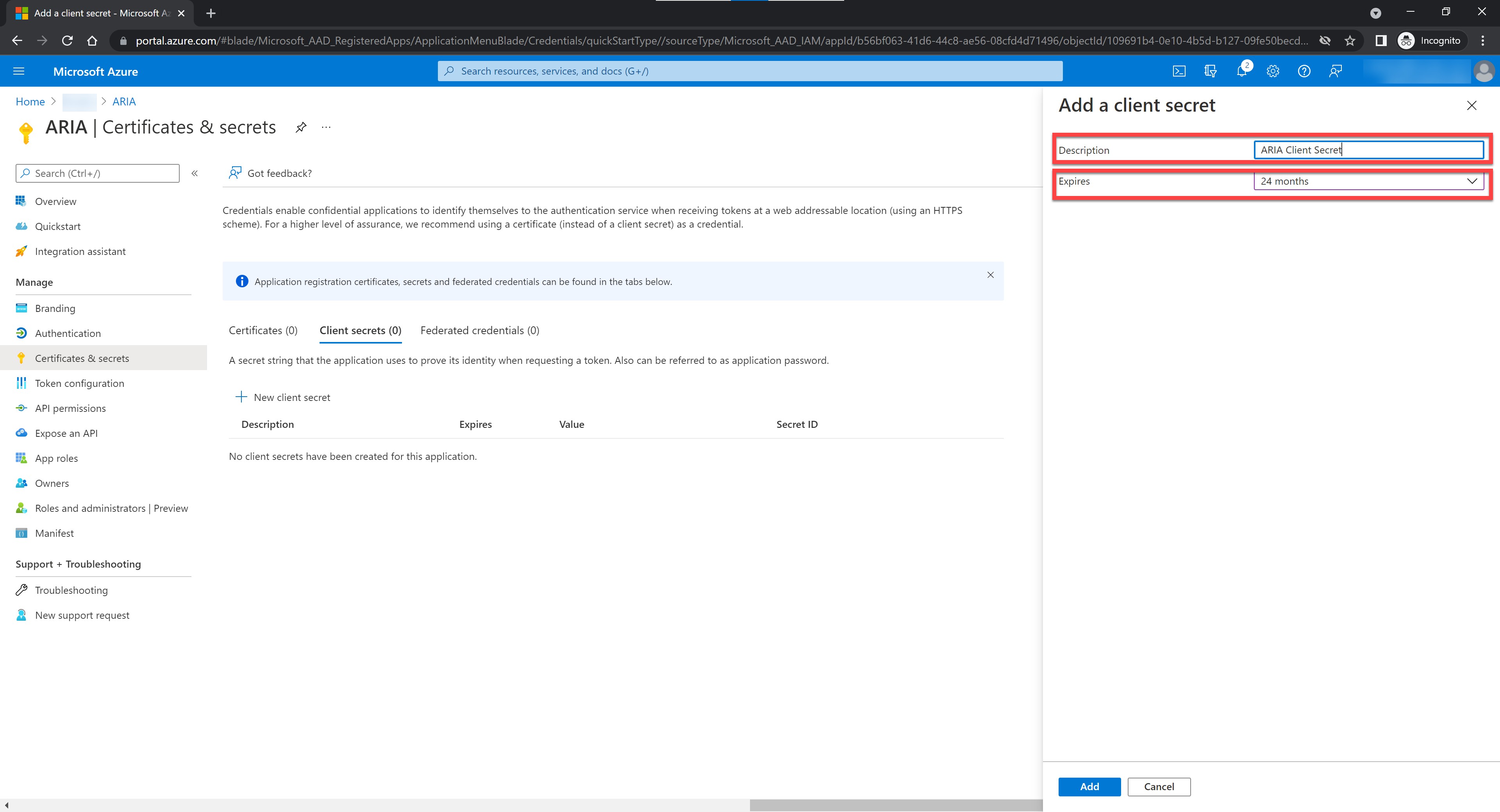Open the ellipsis more options menu
The height and width of the screenshot is (812, 1500).
point(326,128)
